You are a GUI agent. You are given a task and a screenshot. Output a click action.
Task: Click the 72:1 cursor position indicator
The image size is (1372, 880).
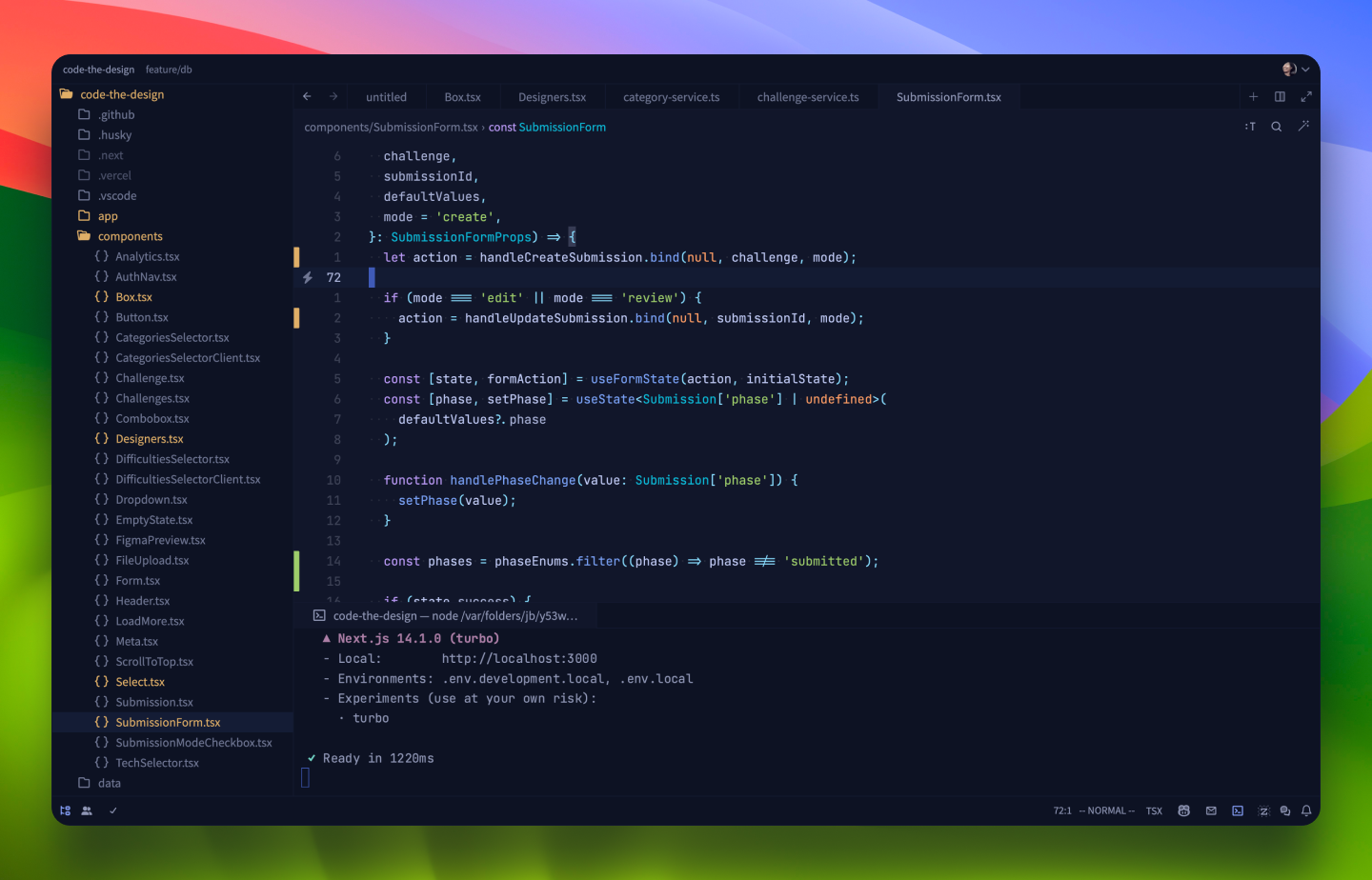1062,810
